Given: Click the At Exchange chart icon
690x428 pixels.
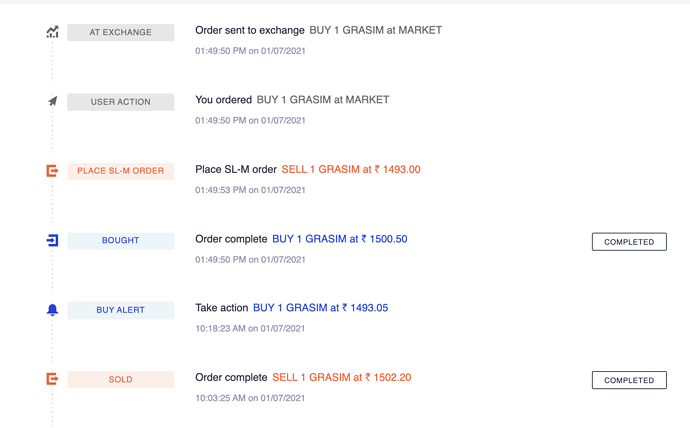Looking at the screenshot, I should click(52, 32).
